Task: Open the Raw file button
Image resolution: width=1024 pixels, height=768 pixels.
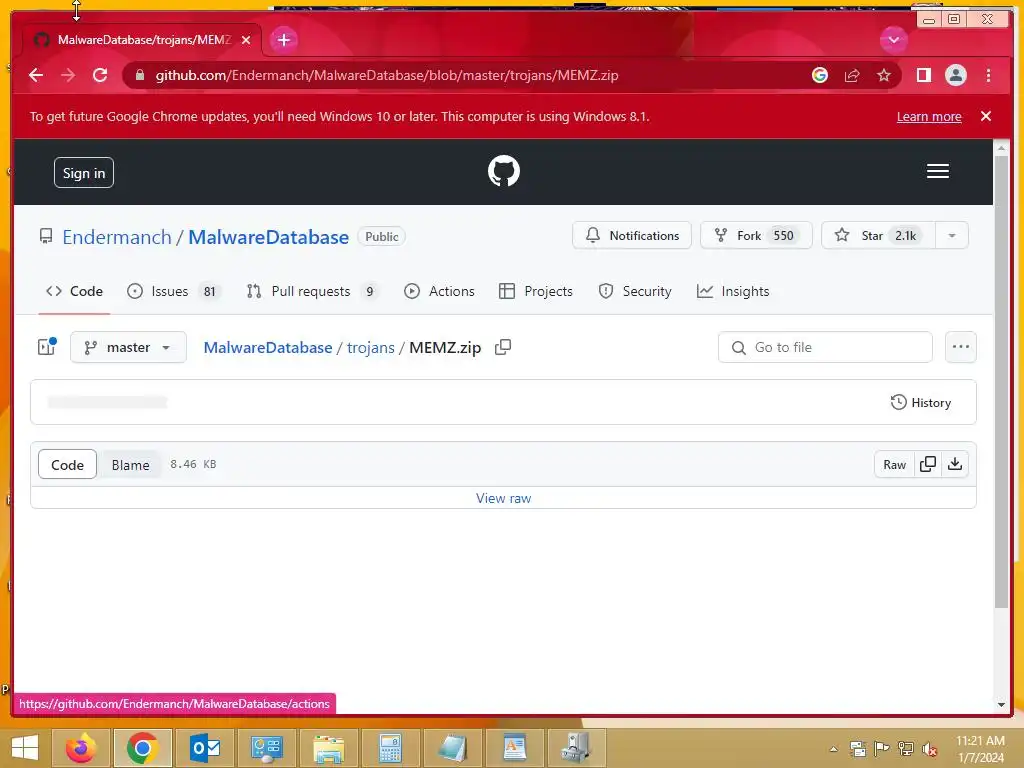Action: tap(894, 464)
